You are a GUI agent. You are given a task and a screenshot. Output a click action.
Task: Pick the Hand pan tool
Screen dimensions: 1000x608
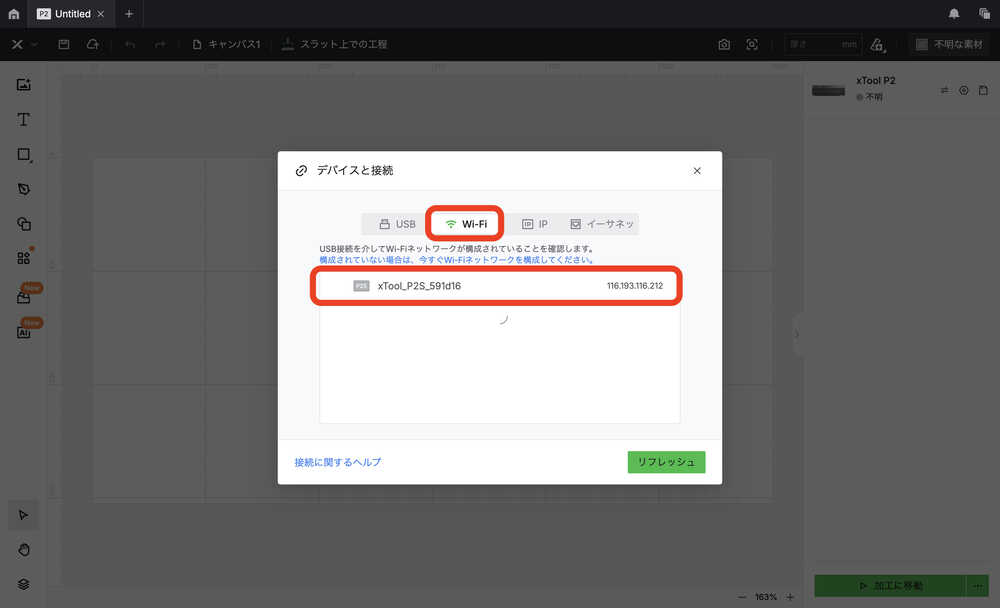coord(24,549)
